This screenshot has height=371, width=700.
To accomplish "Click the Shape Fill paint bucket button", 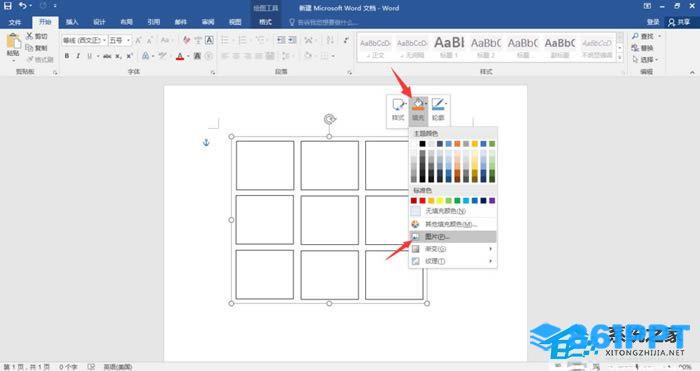I will [418, 109].
